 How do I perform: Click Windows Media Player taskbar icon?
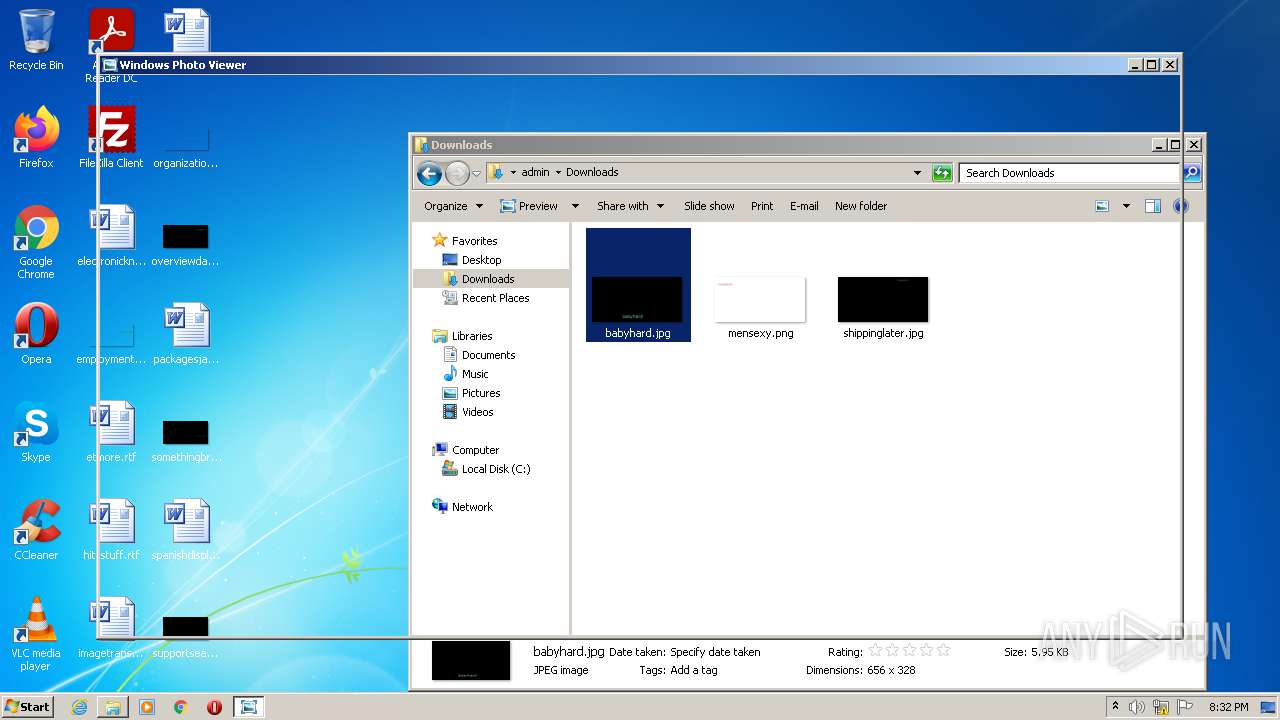[147, 707]
